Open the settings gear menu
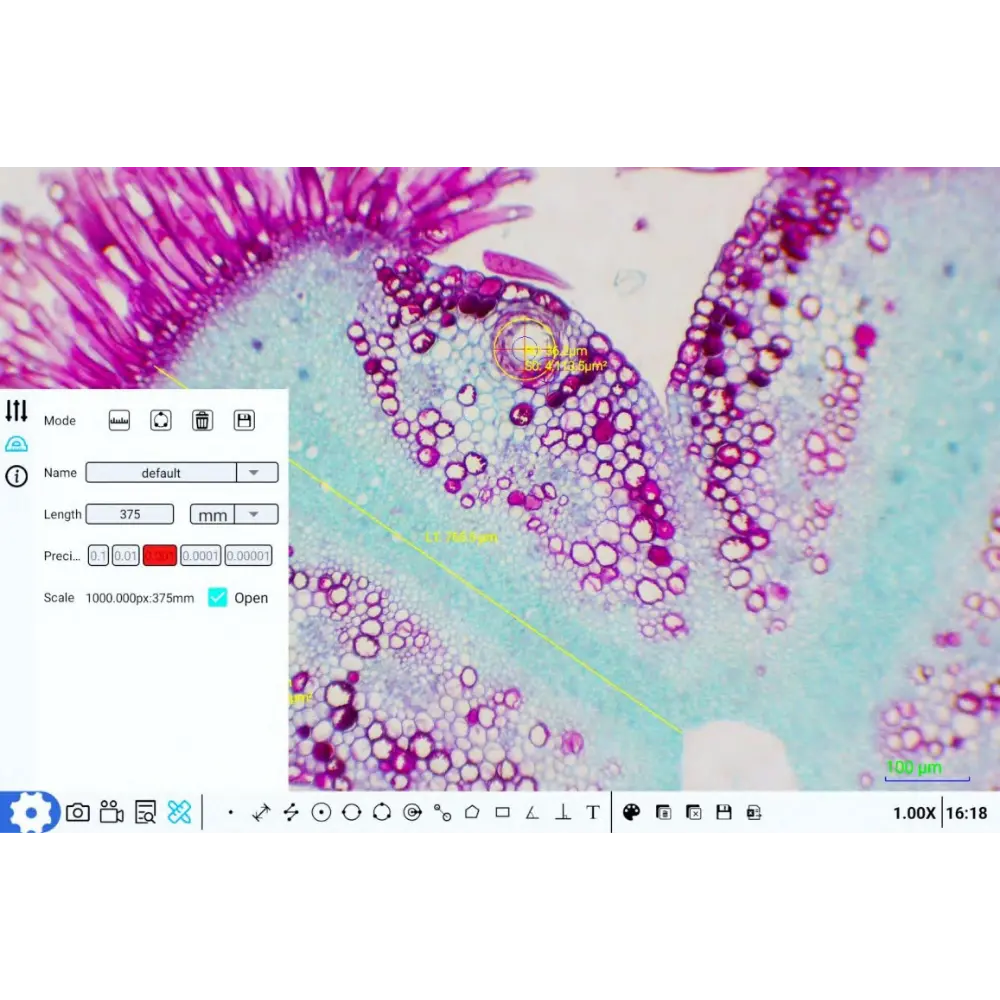Image resolution: width=1000 pixels, height=1000 pixels. pos(30,813)
